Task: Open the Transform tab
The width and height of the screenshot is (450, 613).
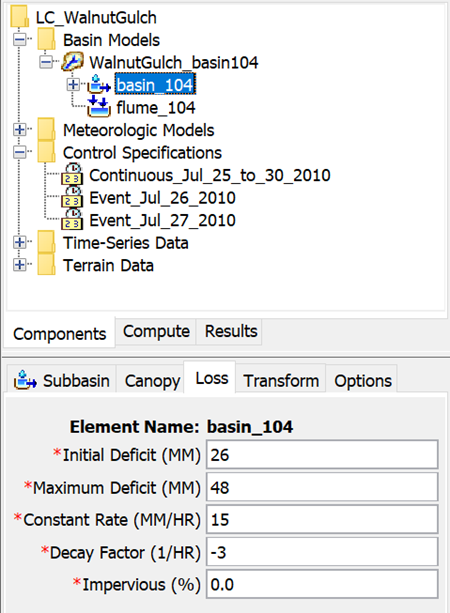Action: [281, 380]
